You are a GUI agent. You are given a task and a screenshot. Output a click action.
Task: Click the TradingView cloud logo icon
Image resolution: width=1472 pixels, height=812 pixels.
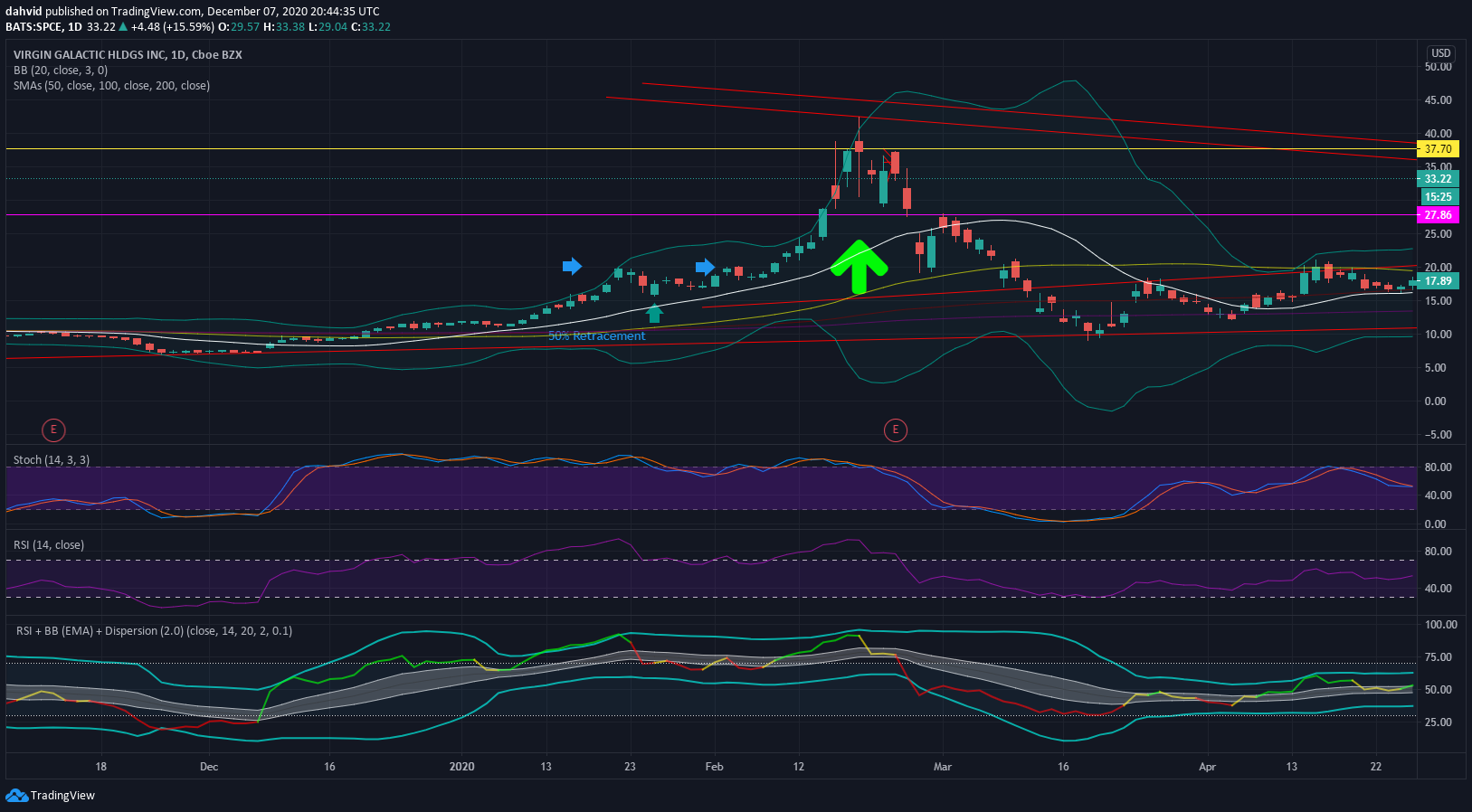(x=16, y=796)
